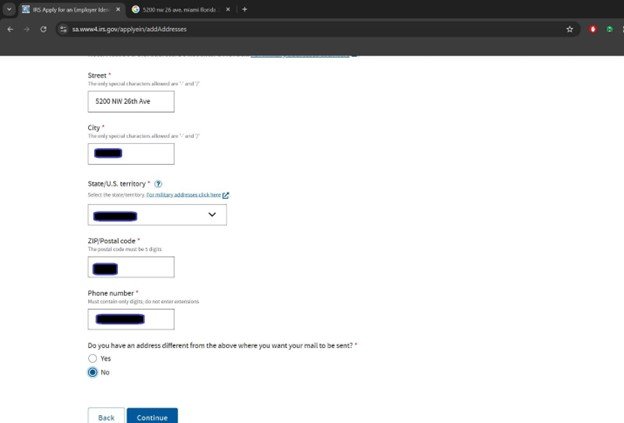
Task: Expand the State/U.S. territory dropdown
Action: point(157,215)
